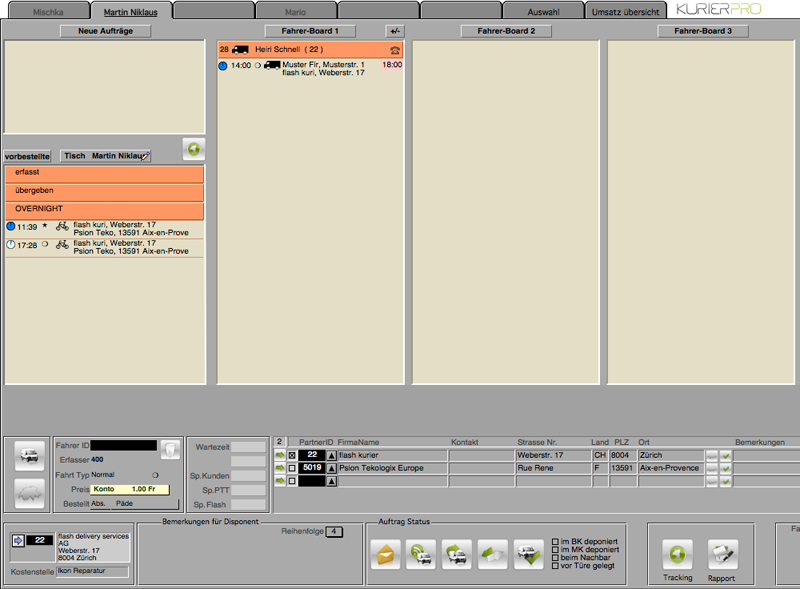
Task: Click the Sp.Kunden input field
Action: pos(248,476)
